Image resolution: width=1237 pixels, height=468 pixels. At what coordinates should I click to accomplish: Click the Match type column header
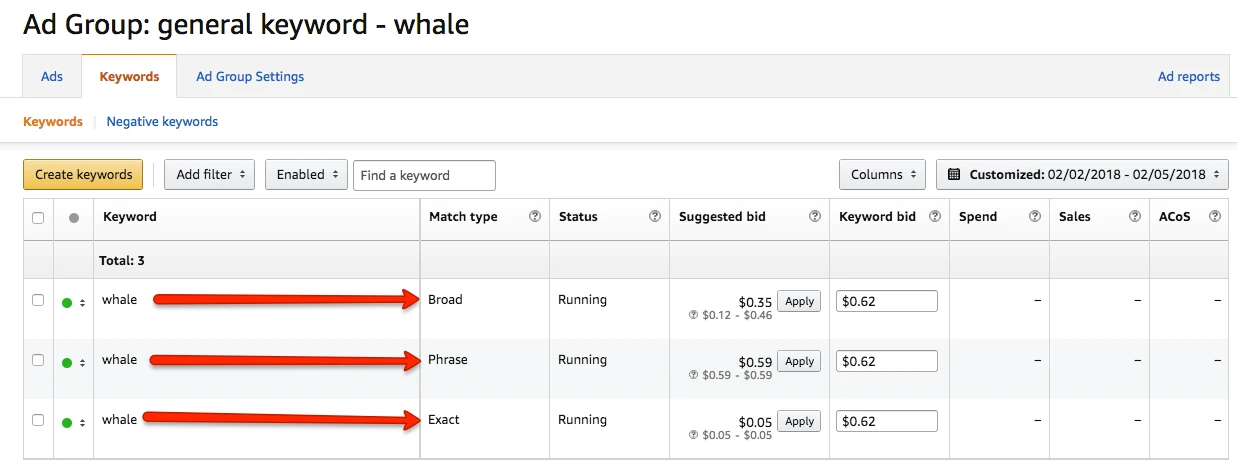(463, 216)
